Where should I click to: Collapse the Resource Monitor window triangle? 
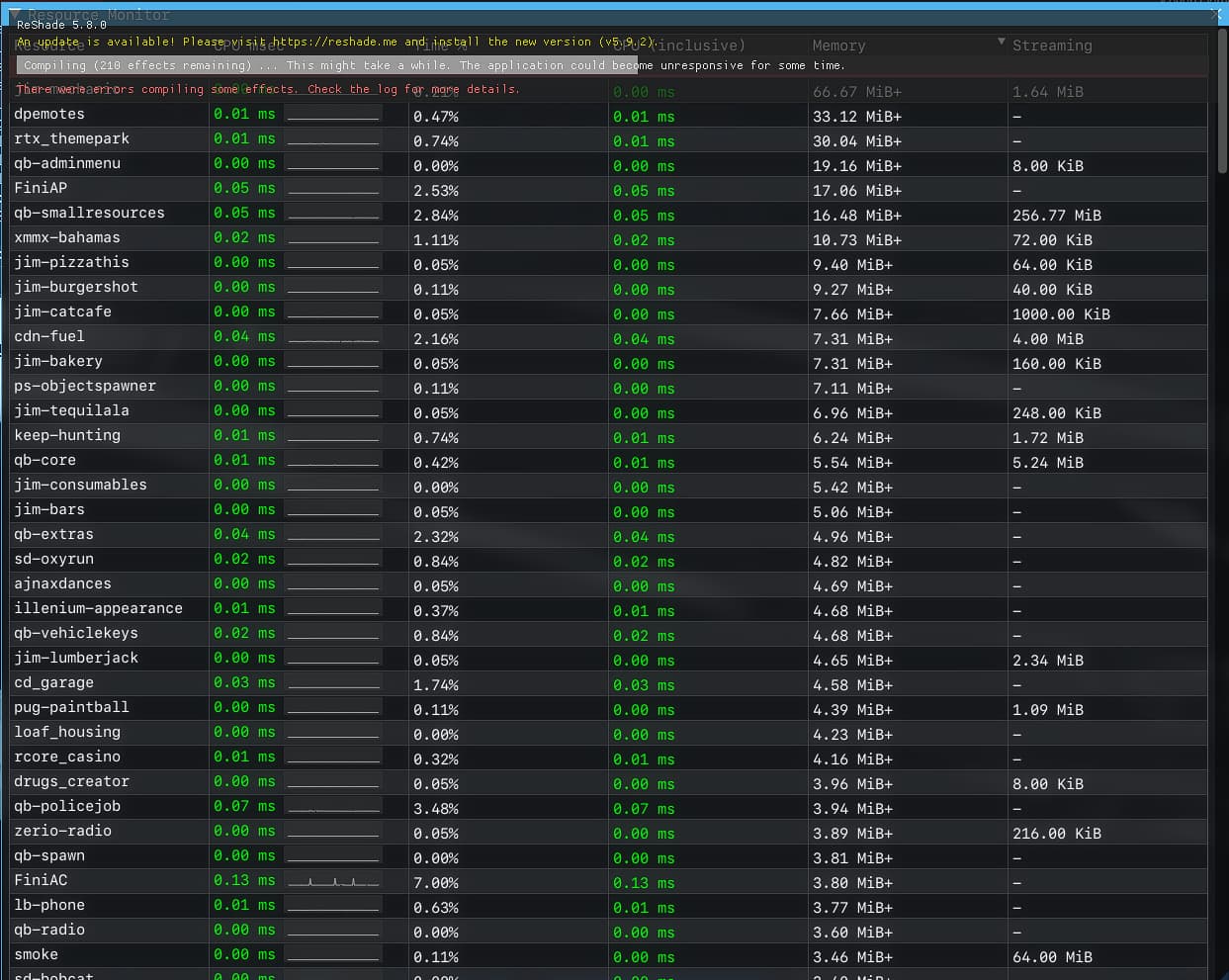point(14,14)
